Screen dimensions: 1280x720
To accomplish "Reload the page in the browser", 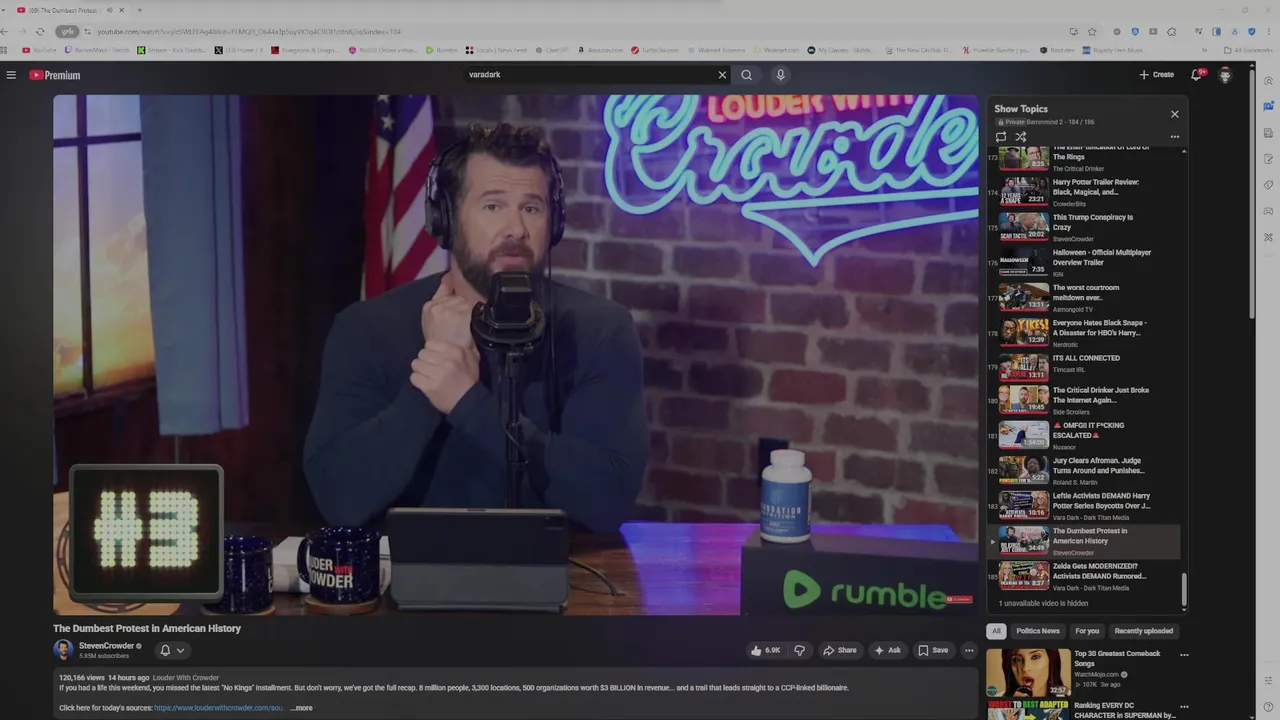I will coord(40,32).
